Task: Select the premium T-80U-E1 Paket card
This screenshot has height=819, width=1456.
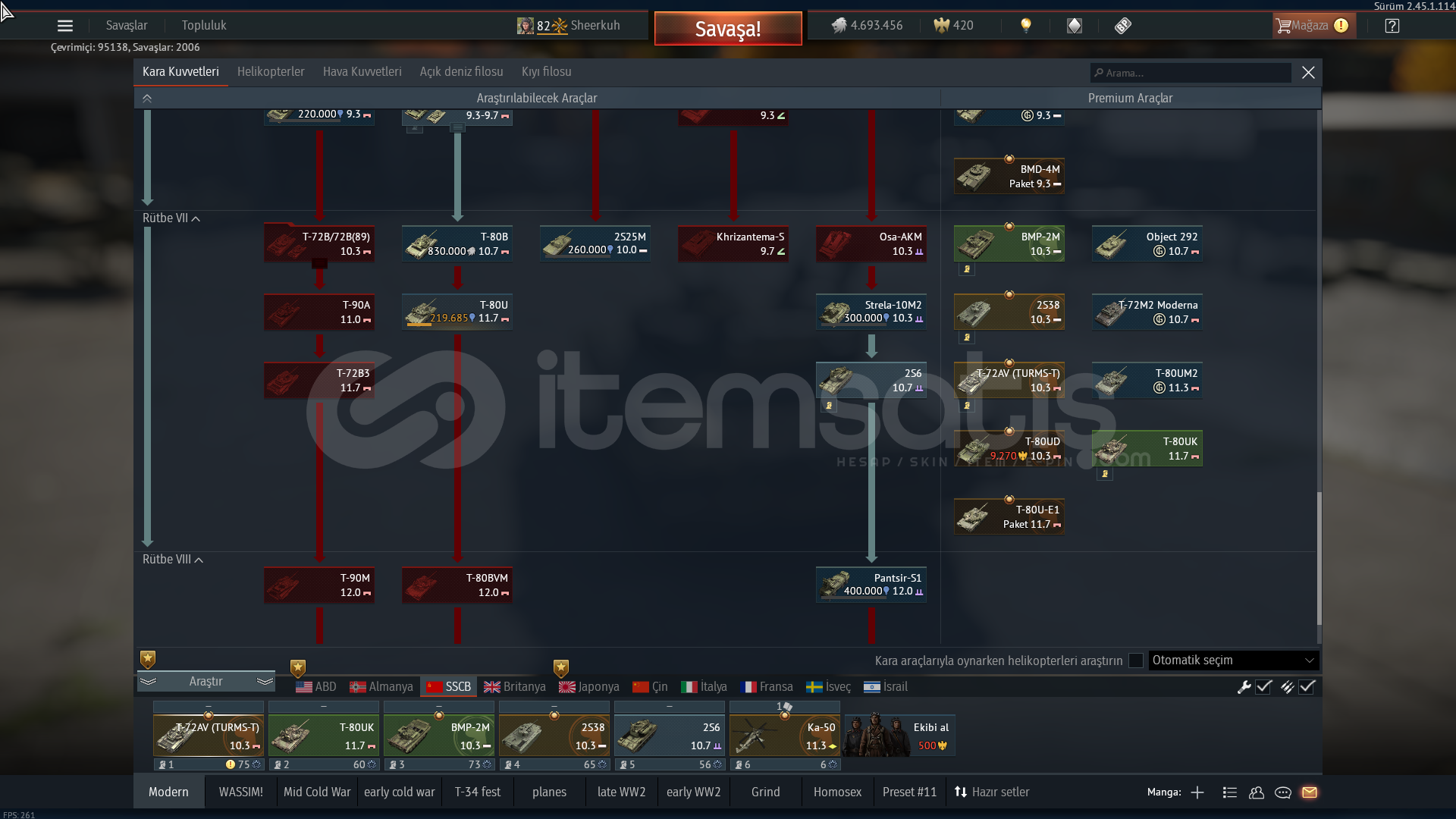Action: [x=1009, y=516]
